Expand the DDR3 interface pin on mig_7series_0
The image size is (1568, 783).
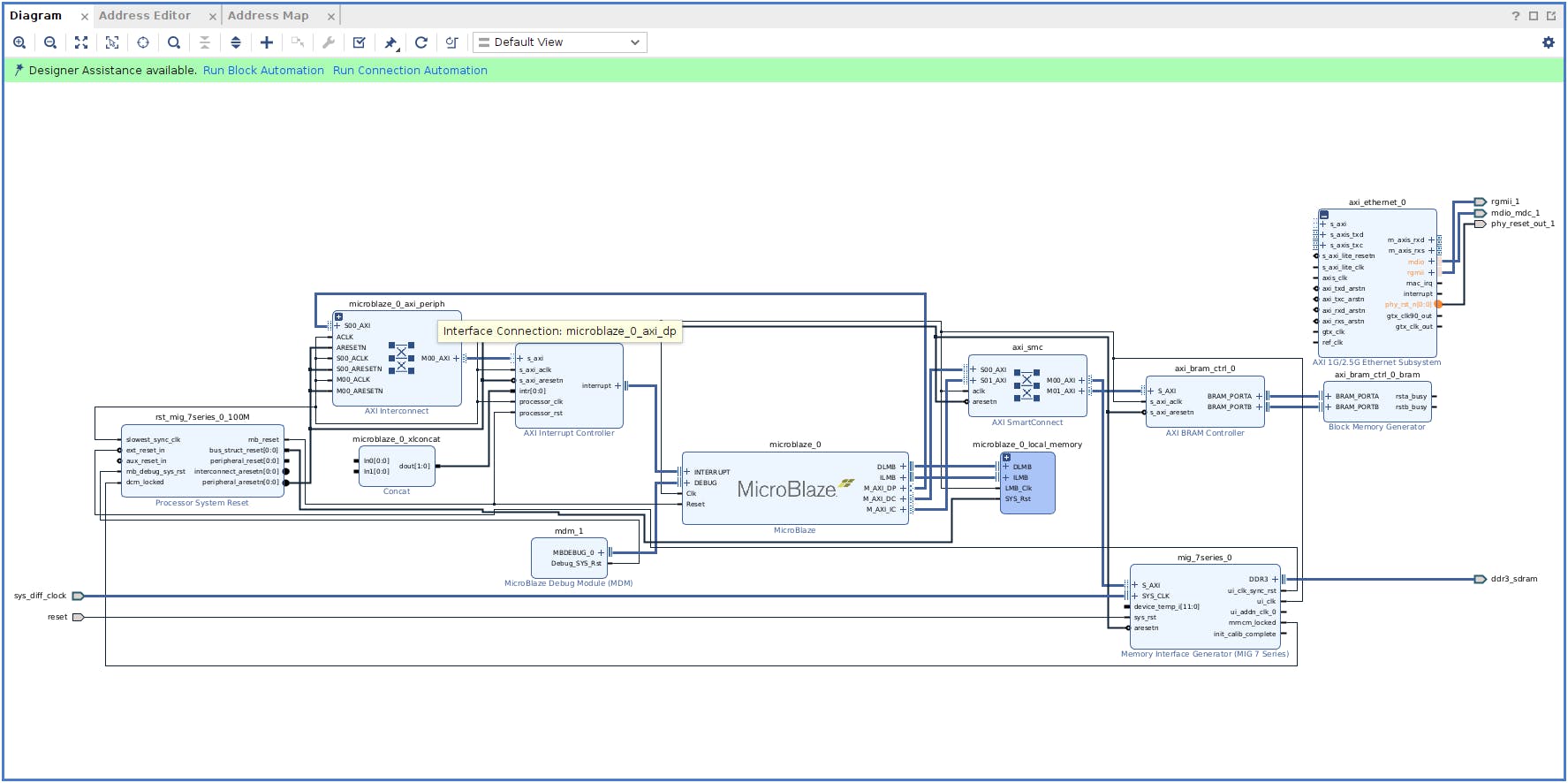click(x=1275, y=580)
